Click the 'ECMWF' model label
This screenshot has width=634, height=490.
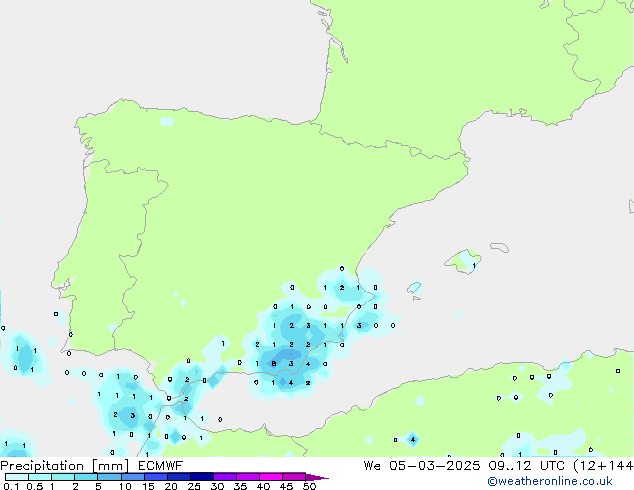pyautogui.click(x=161, y=466)
